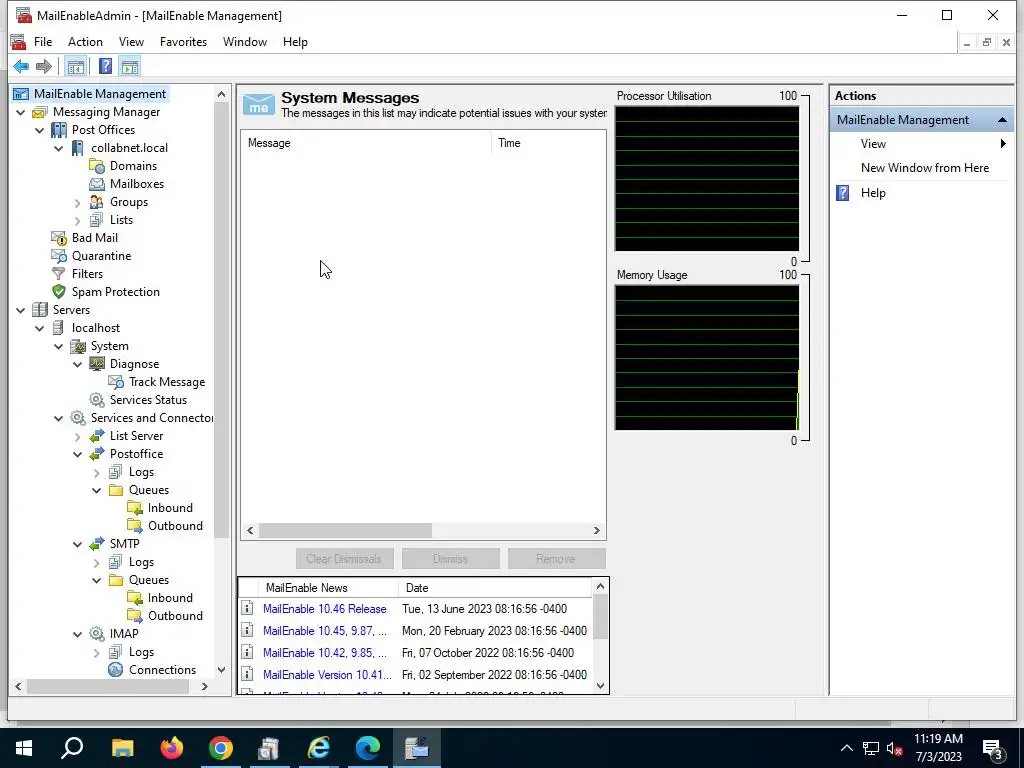Click the news list vertical scrollbar thumb
Image resolution: width=1024 pixels, height=768 pixels.
click(600, 618)
